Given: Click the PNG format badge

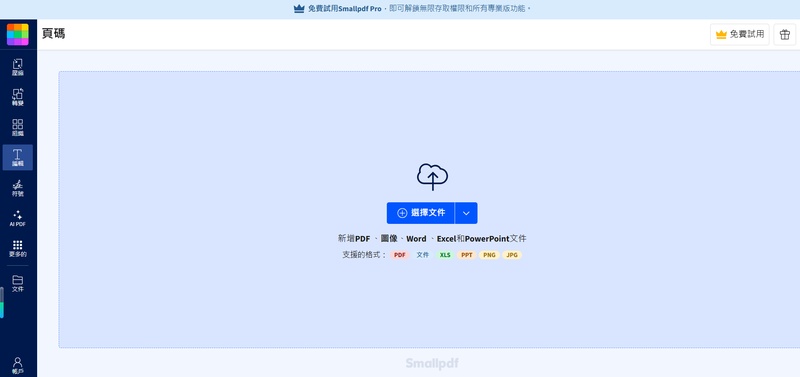Looking at the screenshot, I should [489, 255].
